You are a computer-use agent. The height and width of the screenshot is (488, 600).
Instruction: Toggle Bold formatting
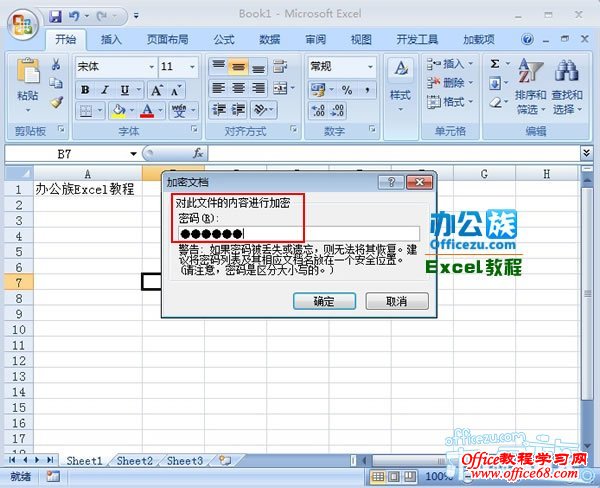85,90
